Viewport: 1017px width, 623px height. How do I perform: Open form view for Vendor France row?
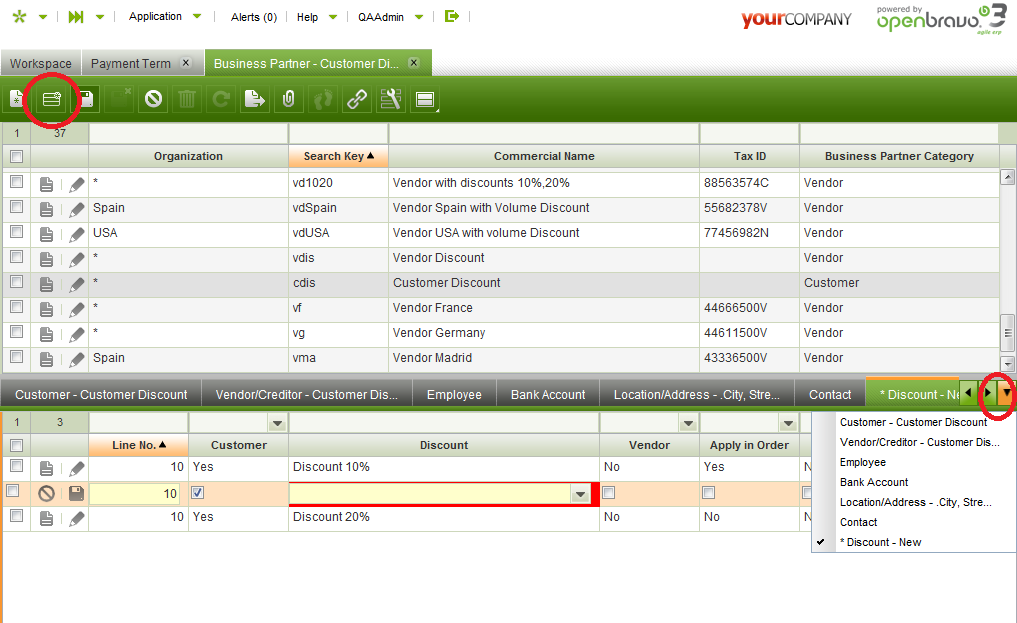(47, 309)
